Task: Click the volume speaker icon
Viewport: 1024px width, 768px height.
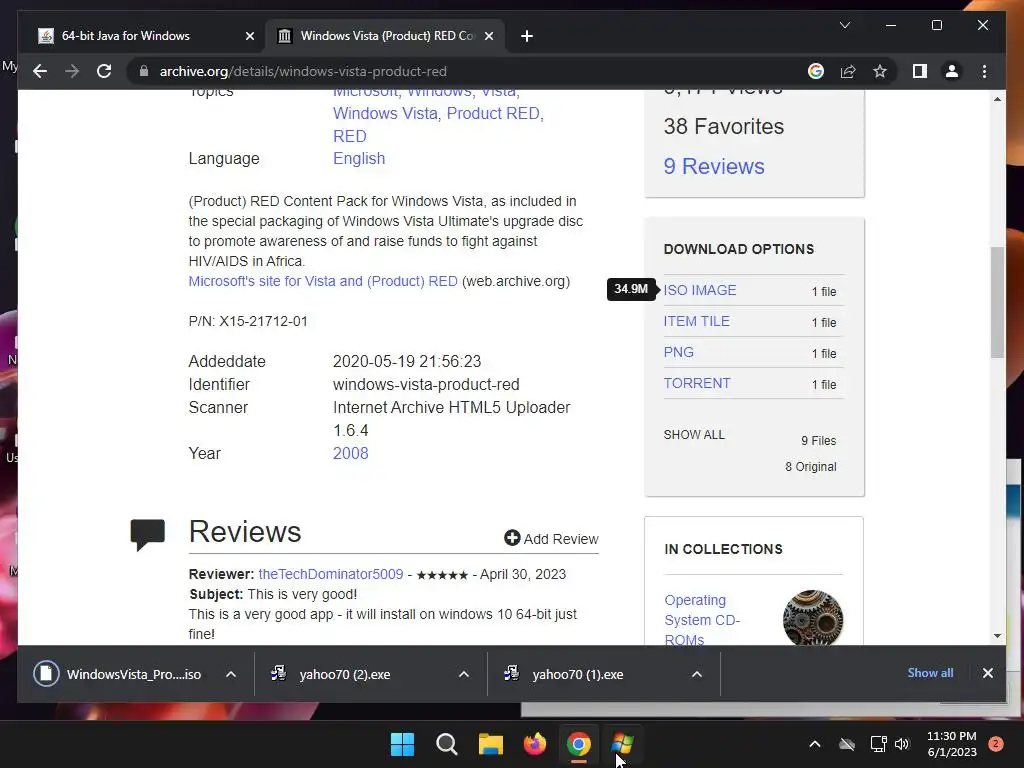Action: click(902, 744)
